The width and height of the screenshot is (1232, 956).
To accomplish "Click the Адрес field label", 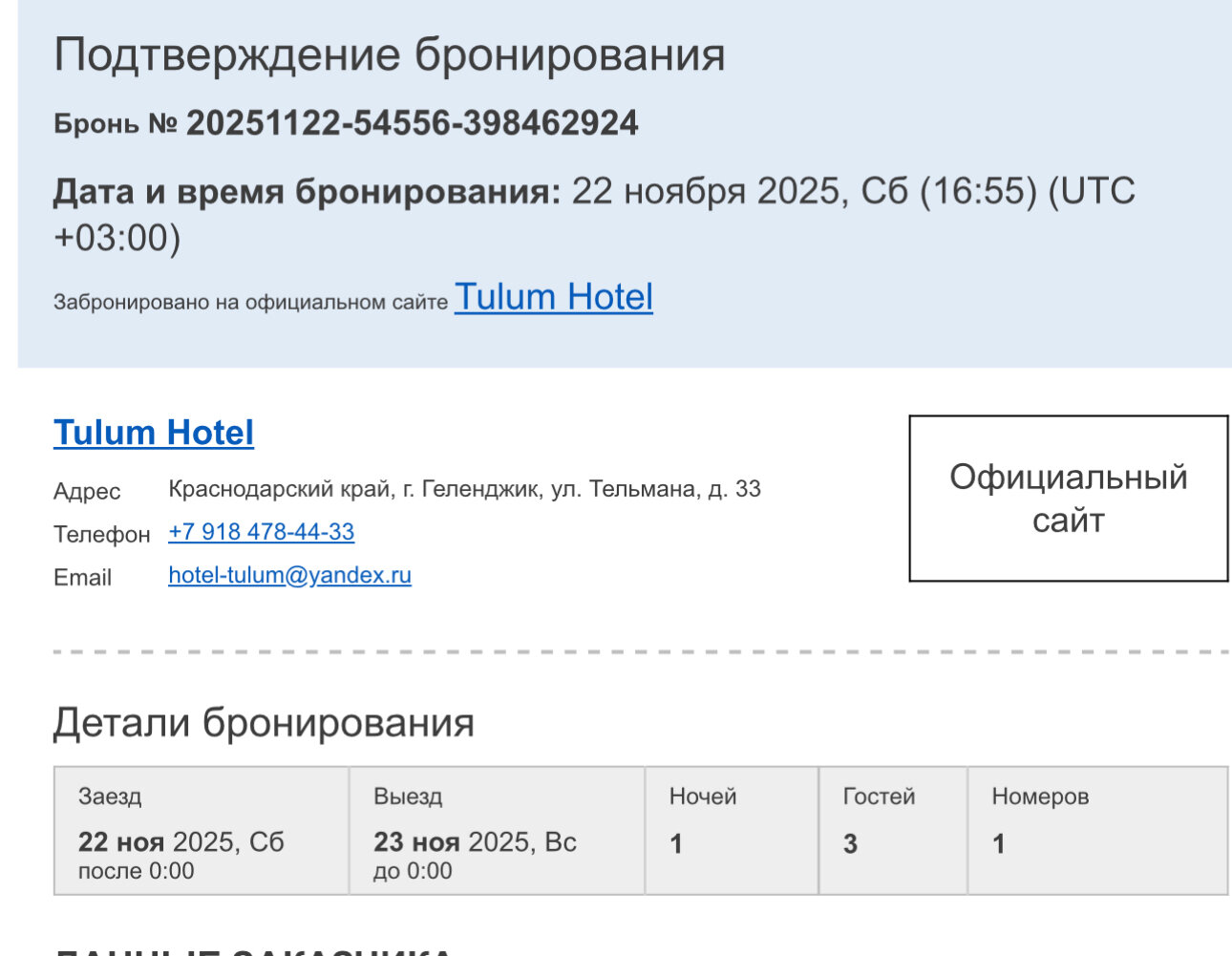I will tap(87, 491).
